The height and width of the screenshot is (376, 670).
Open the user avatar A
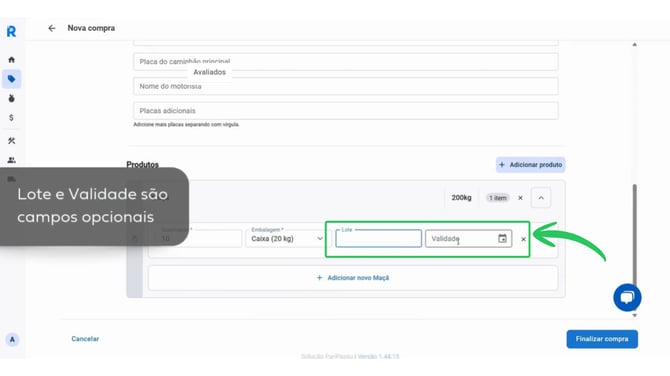click(x=12, y=339)
